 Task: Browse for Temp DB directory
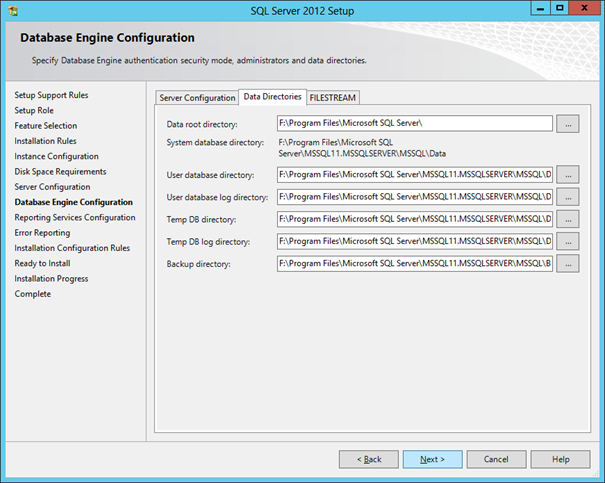[568, 220]
